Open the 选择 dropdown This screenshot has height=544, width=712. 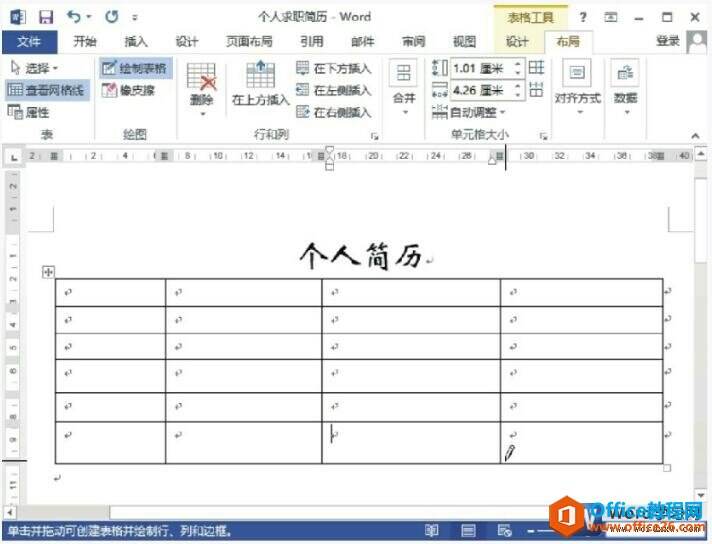coord(35,68)
